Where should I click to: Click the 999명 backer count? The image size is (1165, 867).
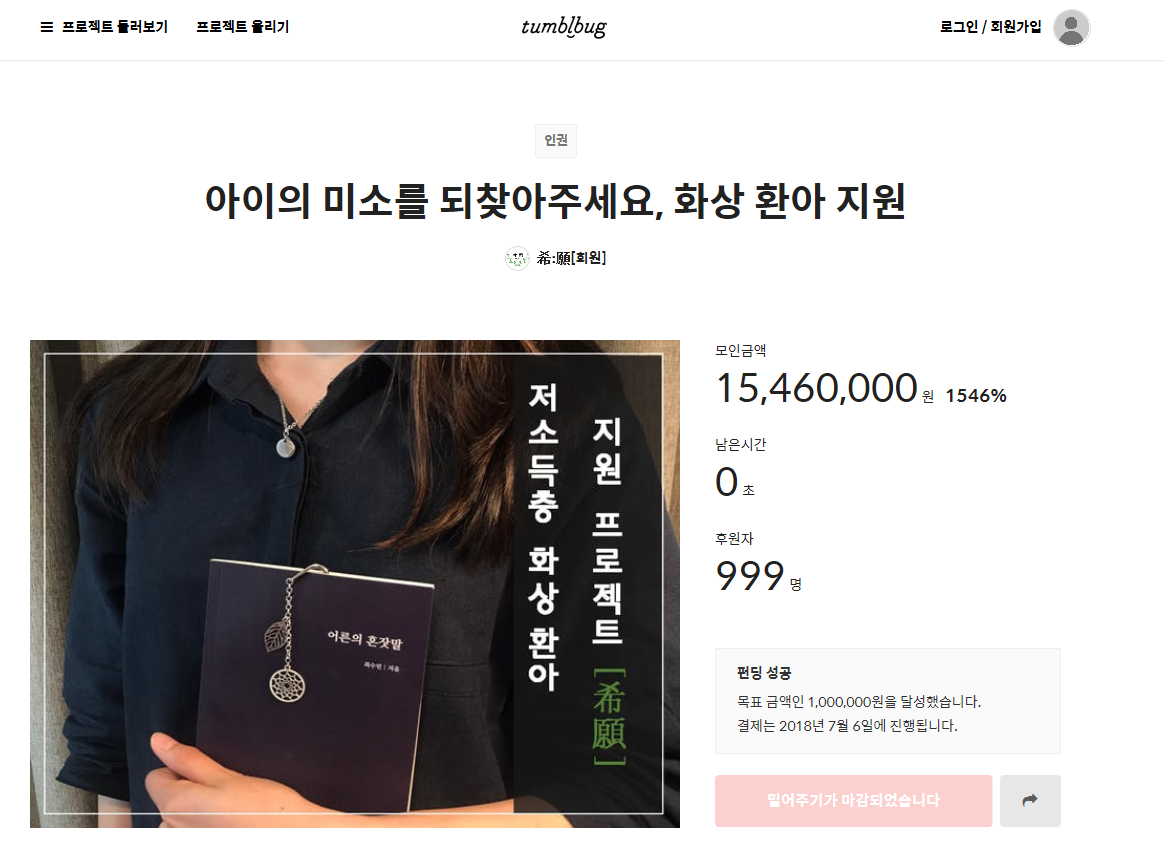point(759,577)
